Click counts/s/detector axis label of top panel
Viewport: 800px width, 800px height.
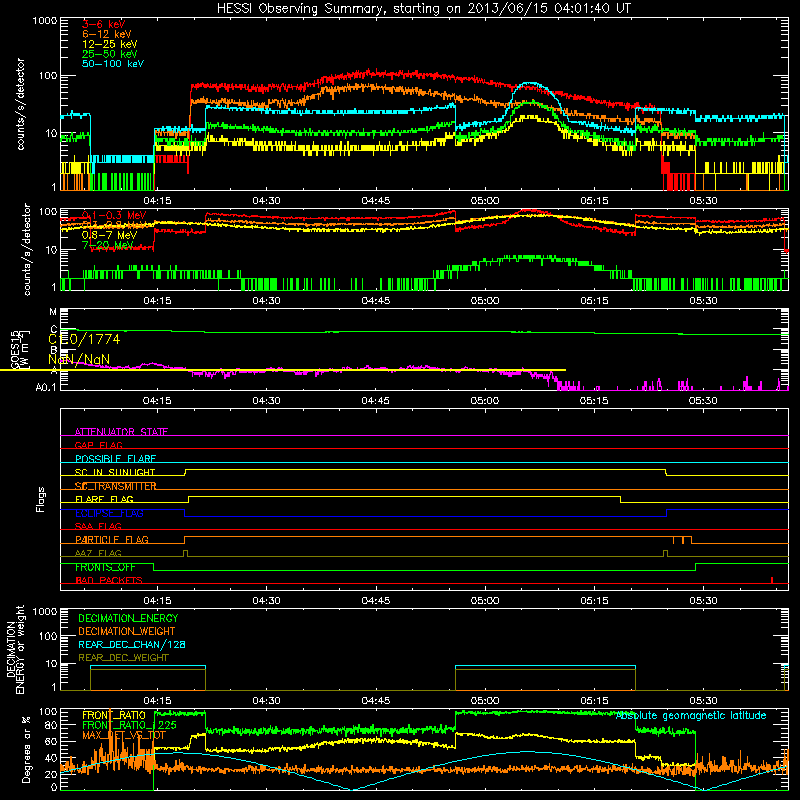click(20, 104)
